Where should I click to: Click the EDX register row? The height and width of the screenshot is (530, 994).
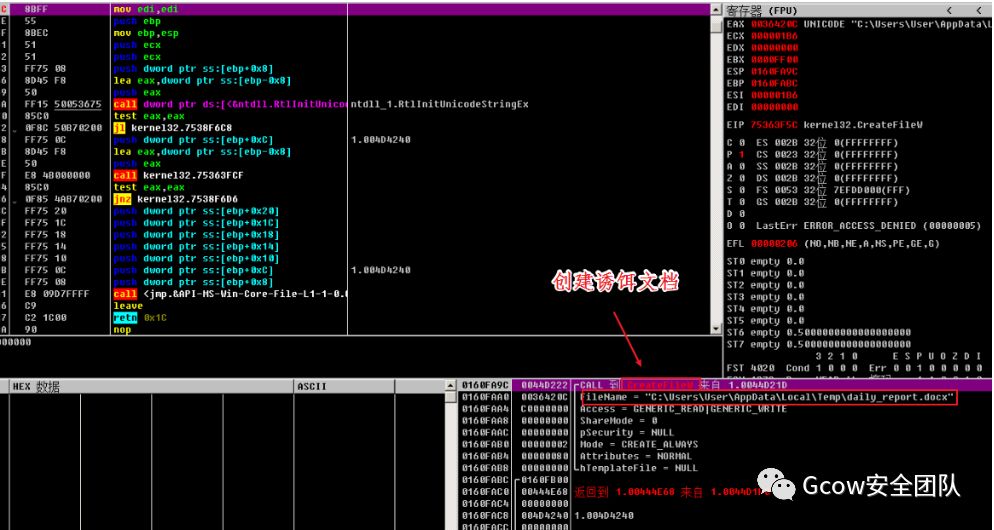click(x=763, y=48)
